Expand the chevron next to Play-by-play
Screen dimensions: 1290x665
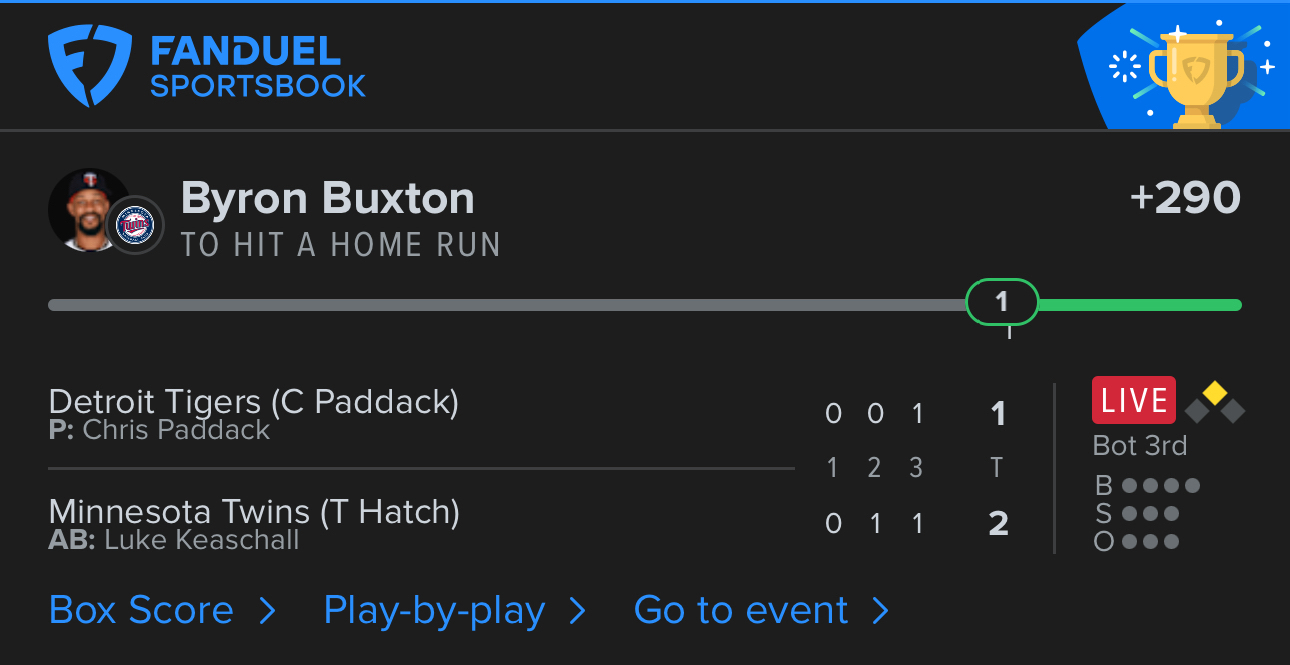pyautogui.click(x=577, y=611)
